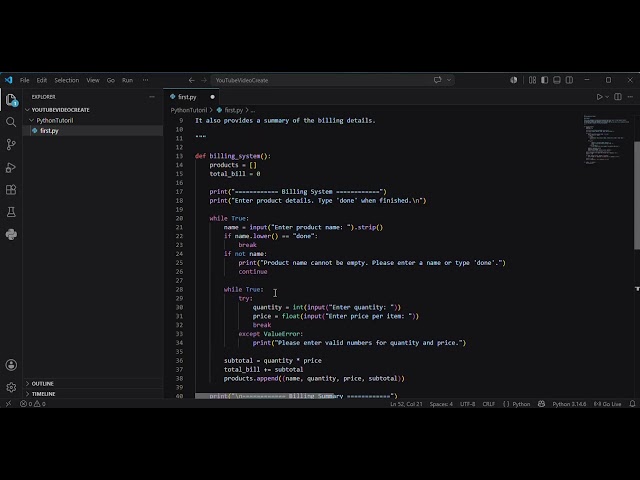Open the Testing flask icon

tap(11, 212)
